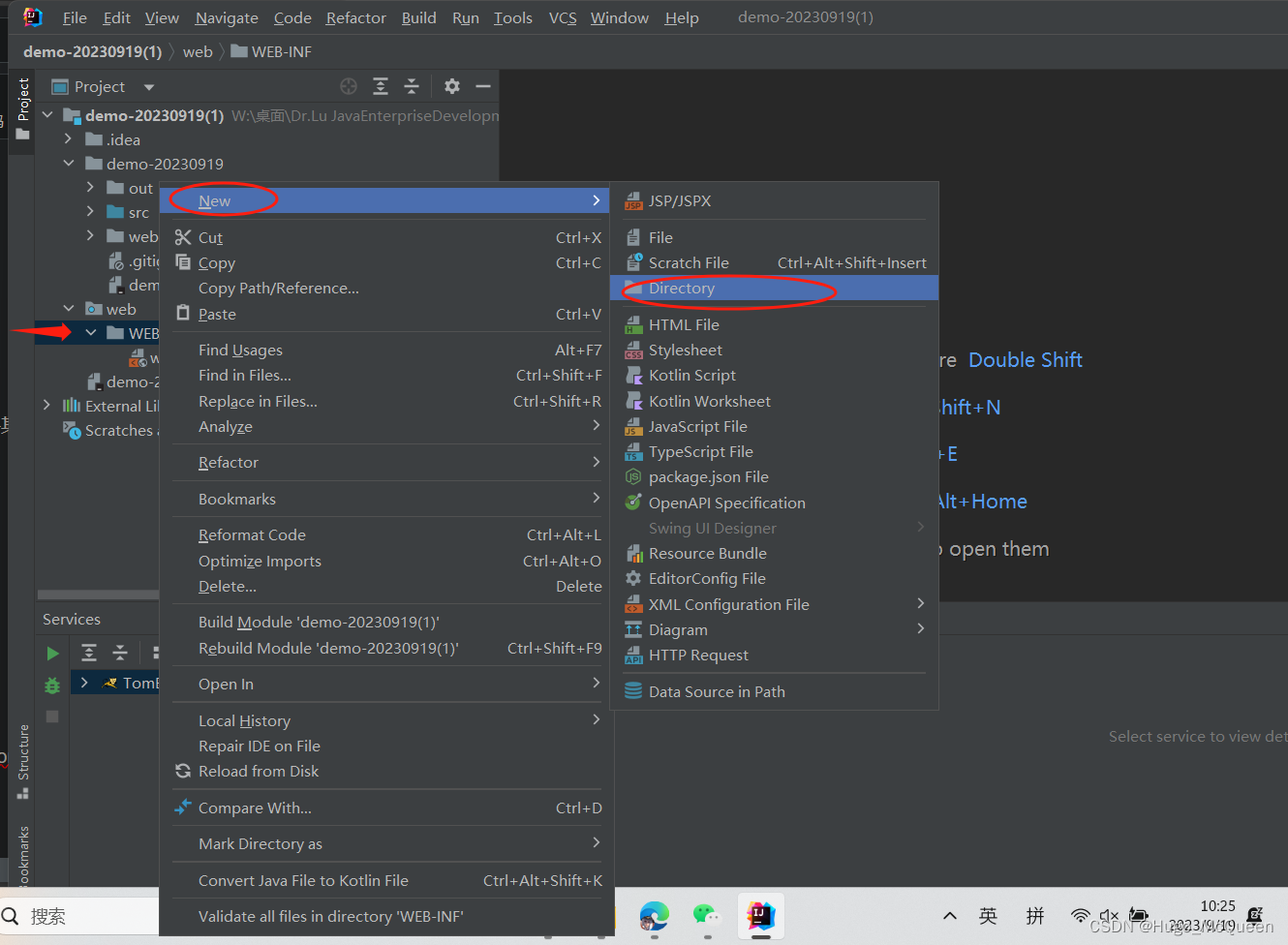Click the gear icon beside EditorConfig File
This screenshot has width=1288, height=945.
[633, 578]
